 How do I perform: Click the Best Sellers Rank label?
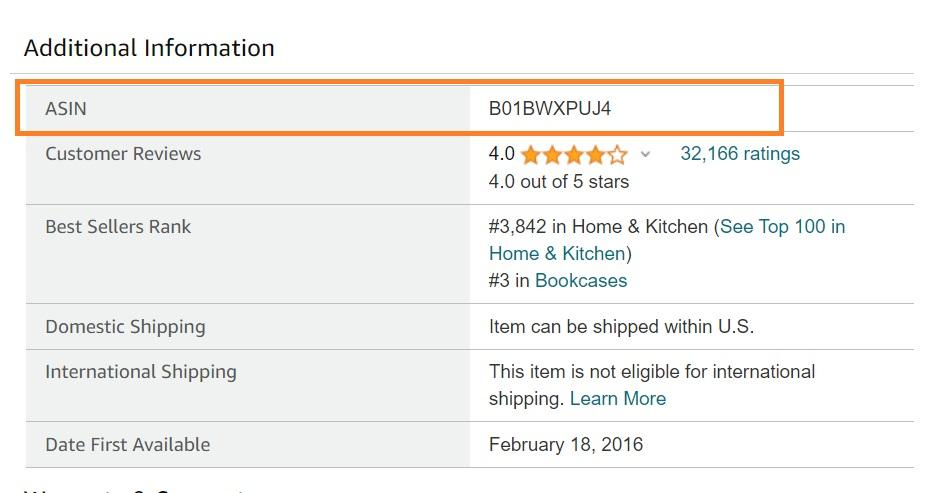(x=118, y=227)
